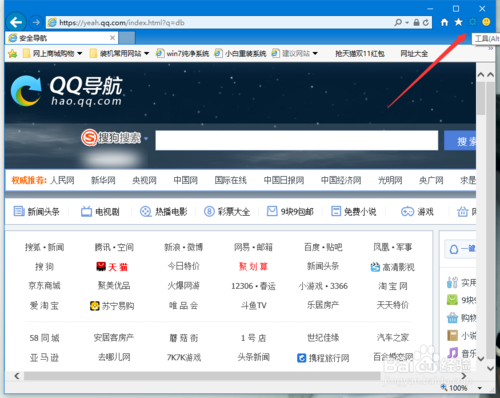Open 免费小说 channel icon link
Screen dimensions: 500x398
[x=353, y=211]
